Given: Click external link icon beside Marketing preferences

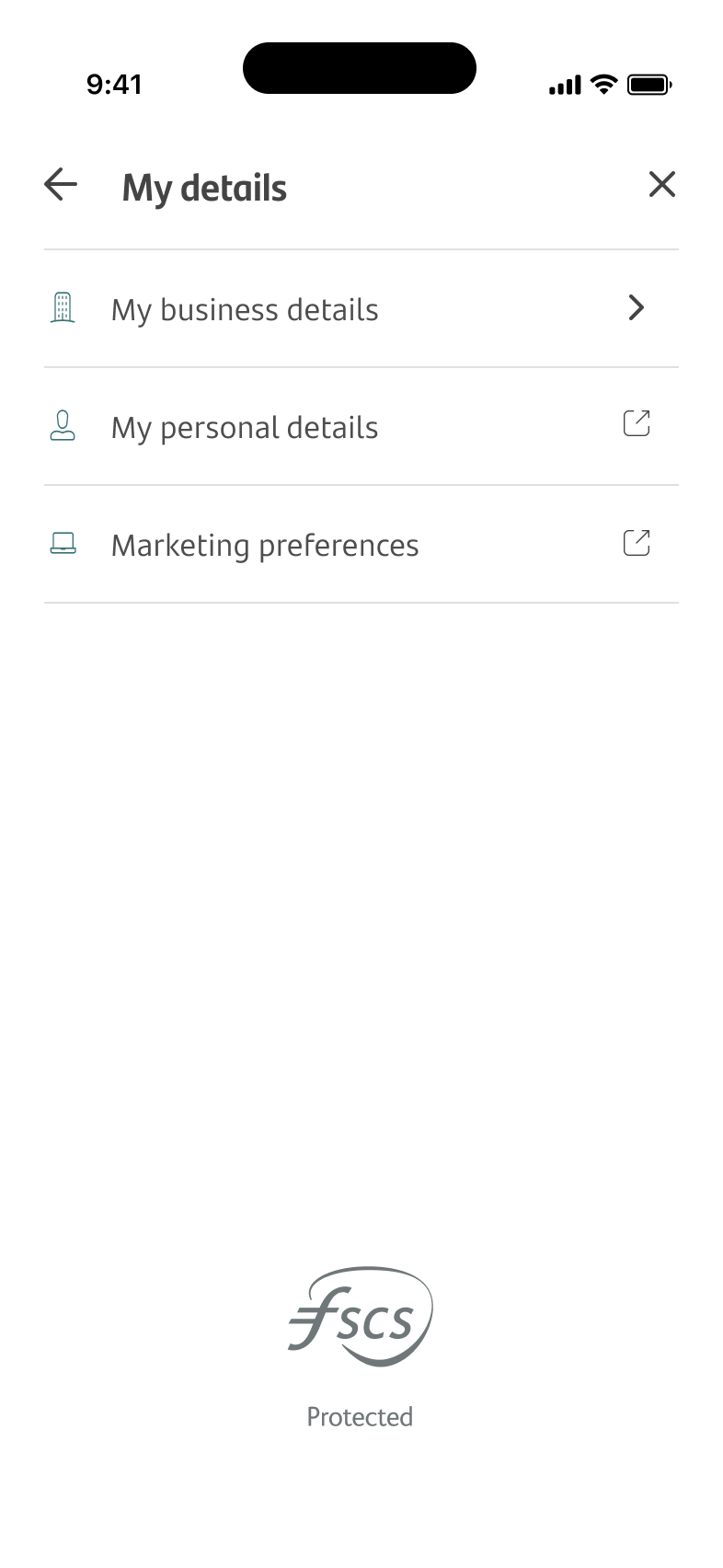Looking at the screenshot, I should 637,543.
